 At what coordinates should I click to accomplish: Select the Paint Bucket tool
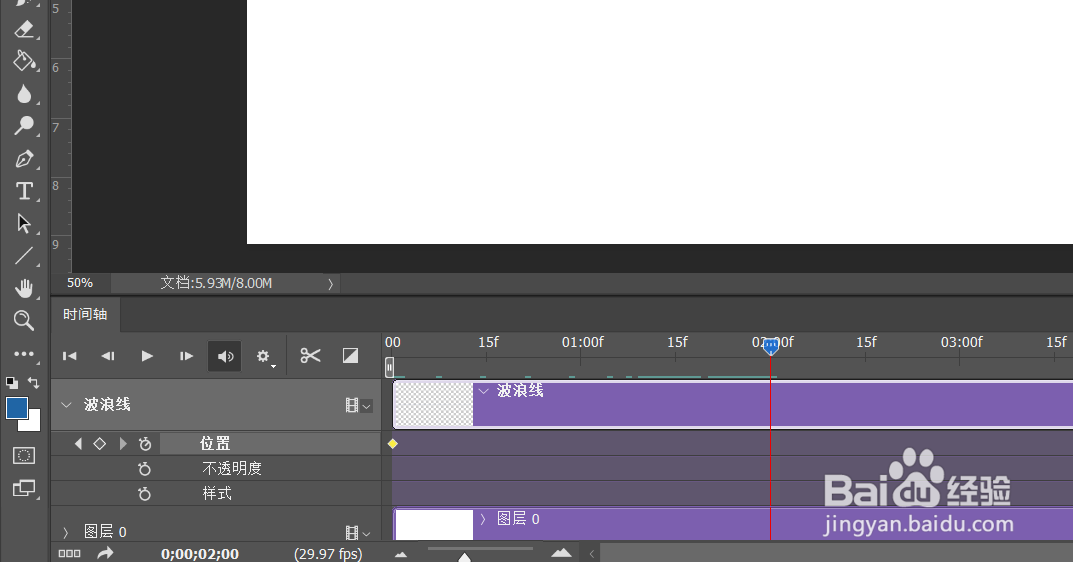coord(24,61)
